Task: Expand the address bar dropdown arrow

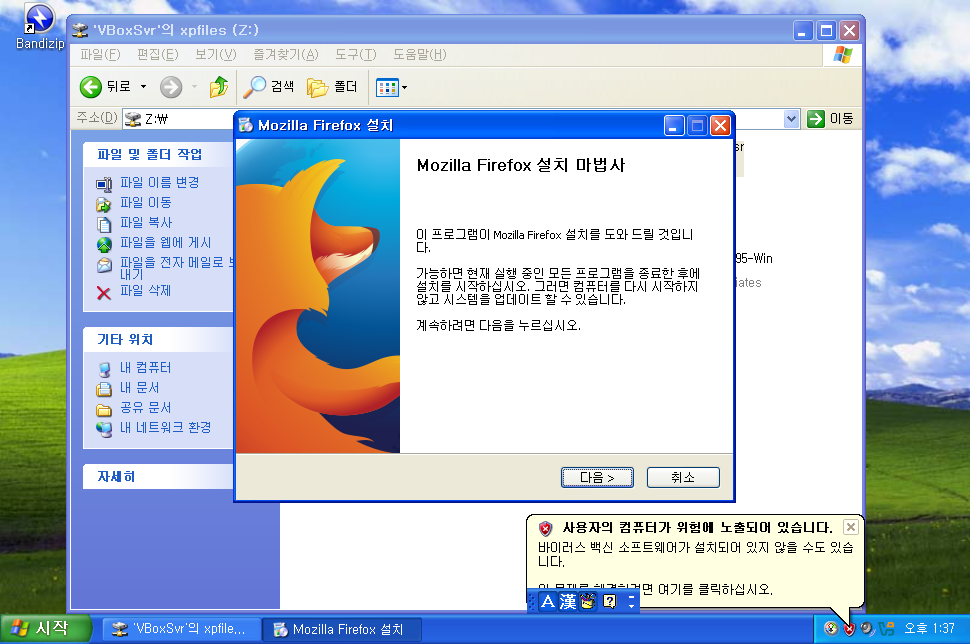Action: (x=791, y=118)
